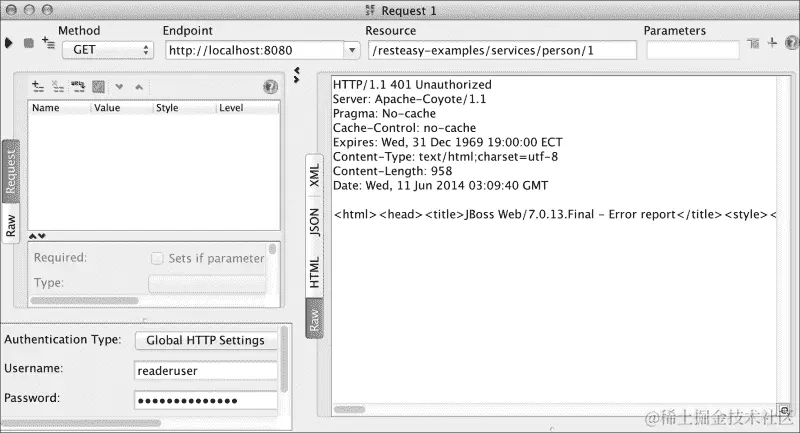The height and width of the screenshot is (433, 800).
Task: Click the Request 1 title bar icon
Action: 370,11
